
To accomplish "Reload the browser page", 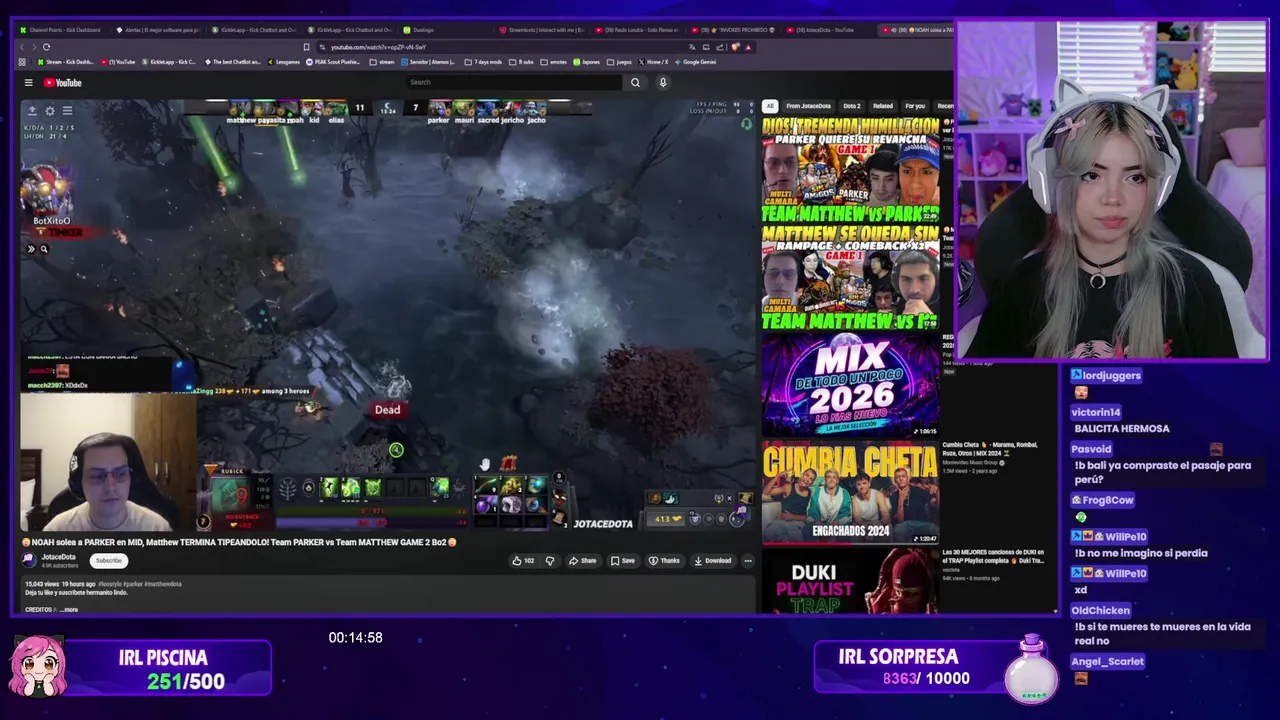I will click(46, 47).
